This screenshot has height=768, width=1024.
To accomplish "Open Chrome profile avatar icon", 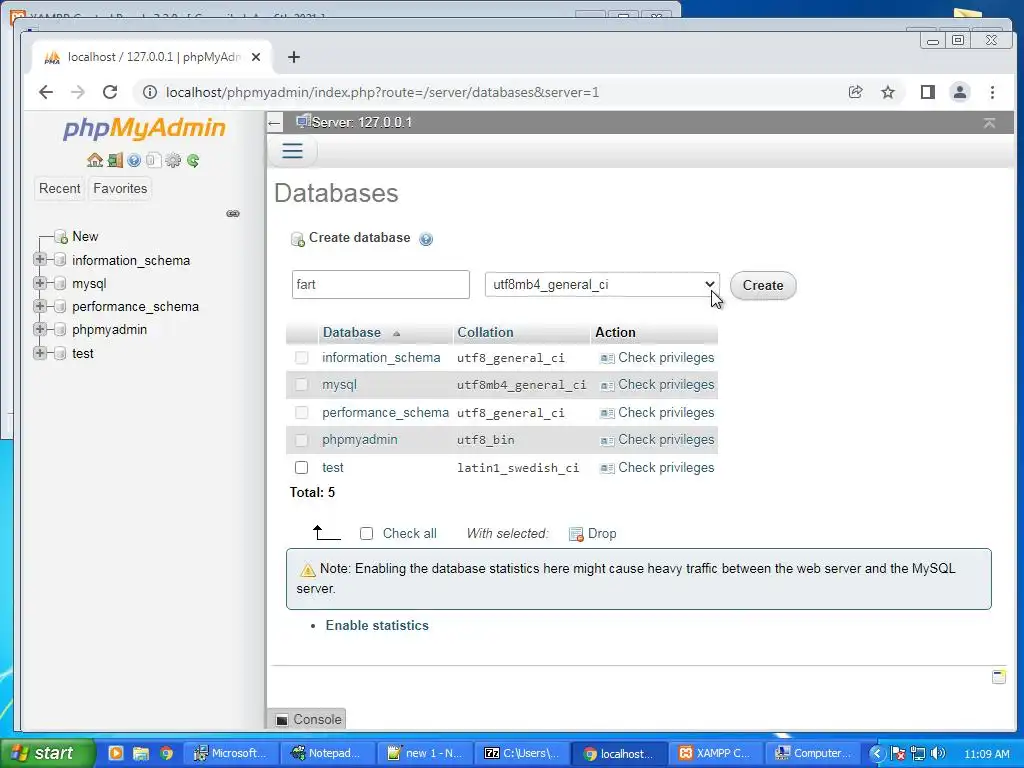I will 959,92.
